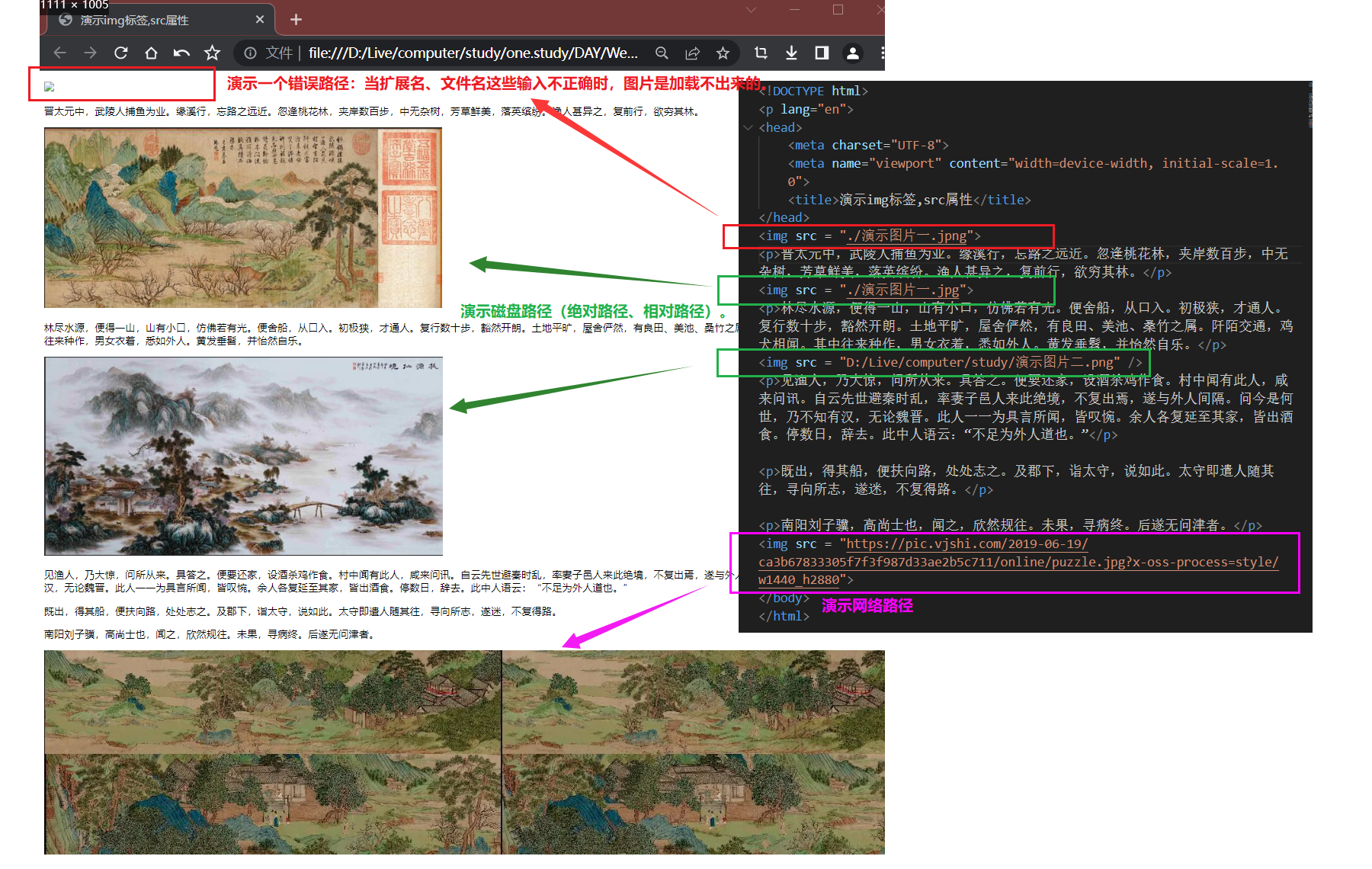The width and height of the screenshot is (1372, 869).
Task: Share this page from the address bar
Action: click(x=692, y=53)
